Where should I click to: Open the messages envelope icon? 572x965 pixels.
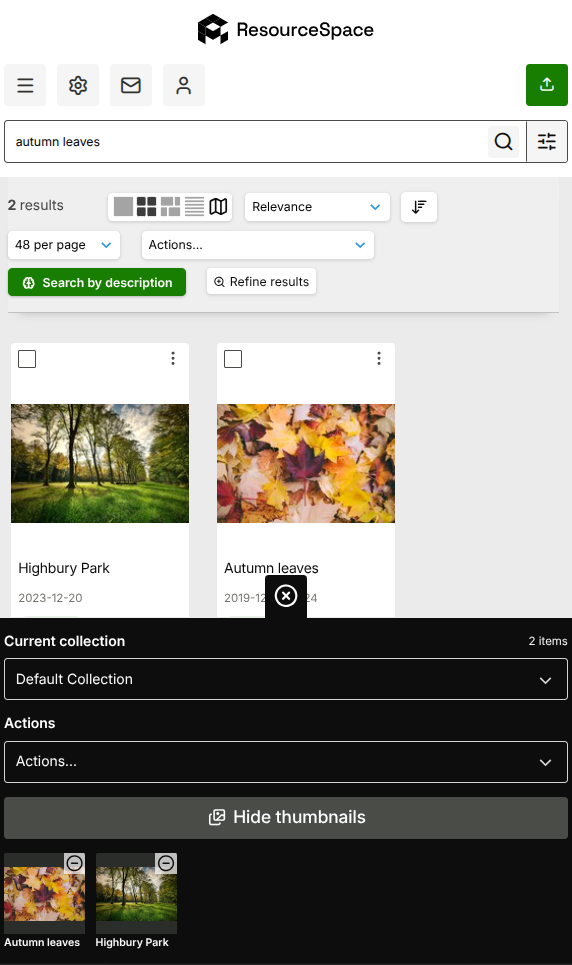(x=131, y=85)
